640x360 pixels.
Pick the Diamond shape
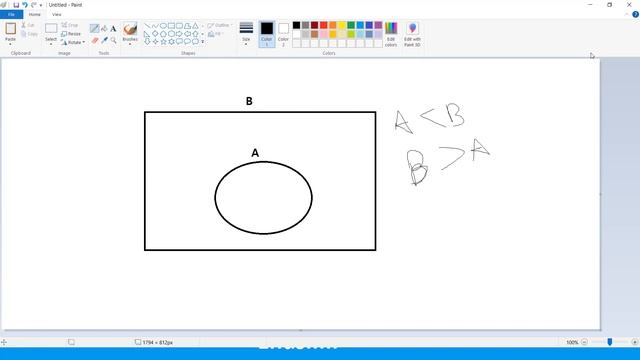(x=155, y=33)
